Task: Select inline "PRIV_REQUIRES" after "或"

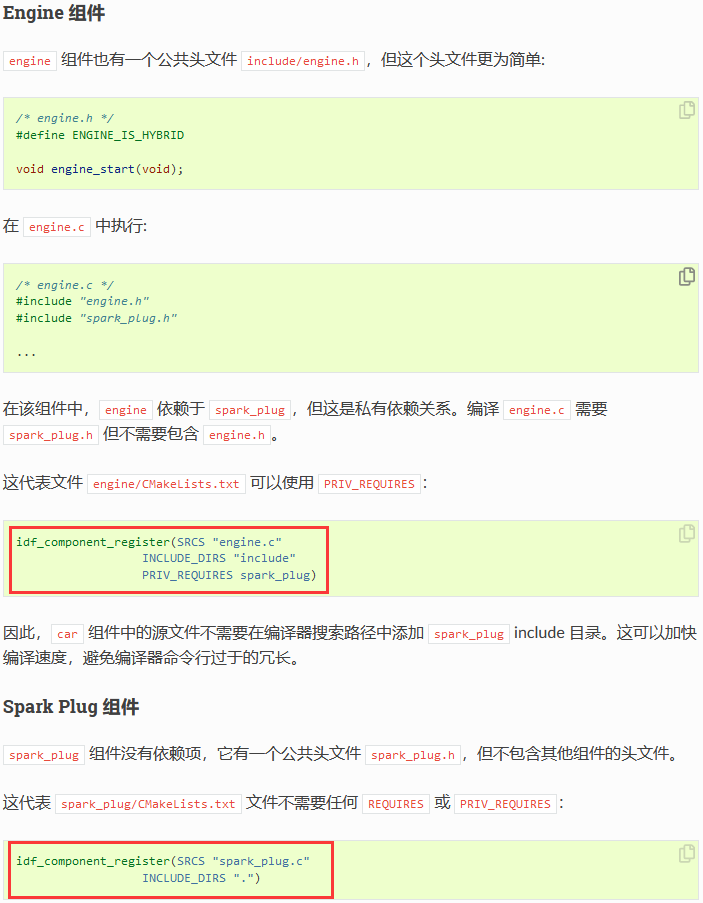Action: (506, 804)
